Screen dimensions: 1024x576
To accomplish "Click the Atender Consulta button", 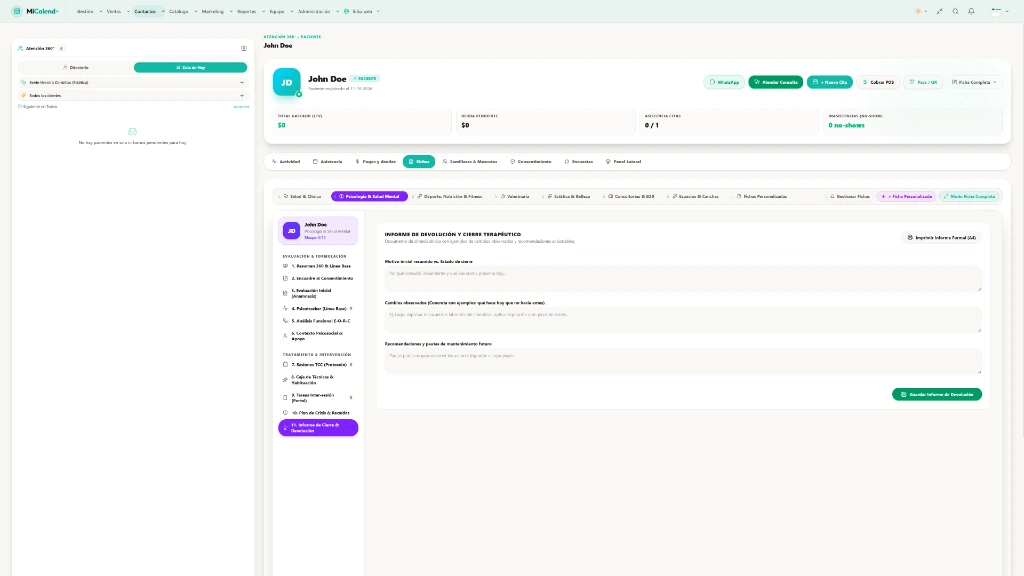I will click(x=776, y=82).
